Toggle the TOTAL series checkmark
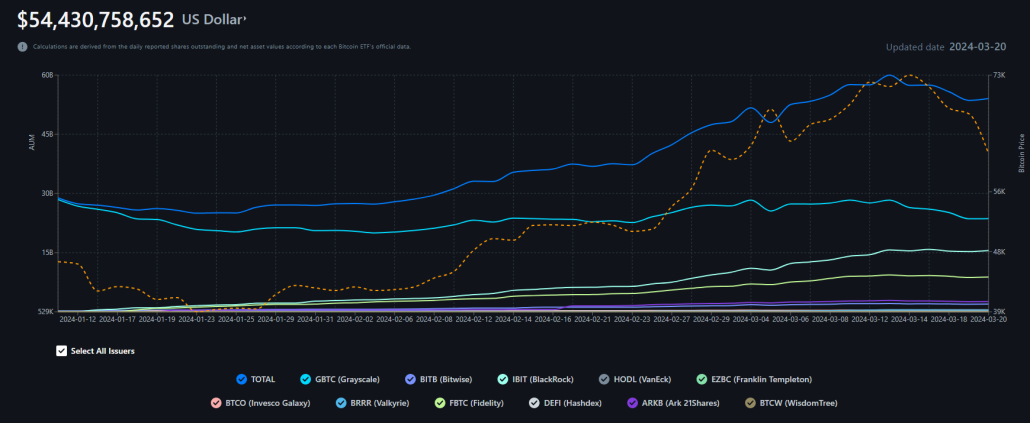 pyautogui.click(x=241, y=379)
